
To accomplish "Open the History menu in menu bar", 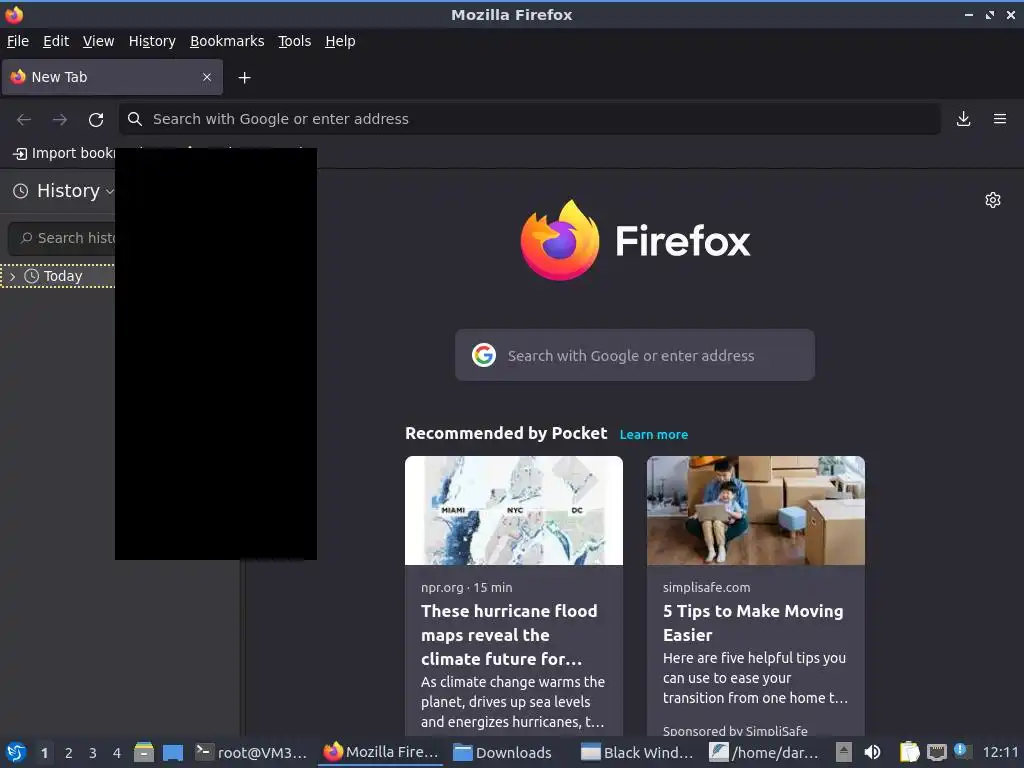I will coord(152,41).
